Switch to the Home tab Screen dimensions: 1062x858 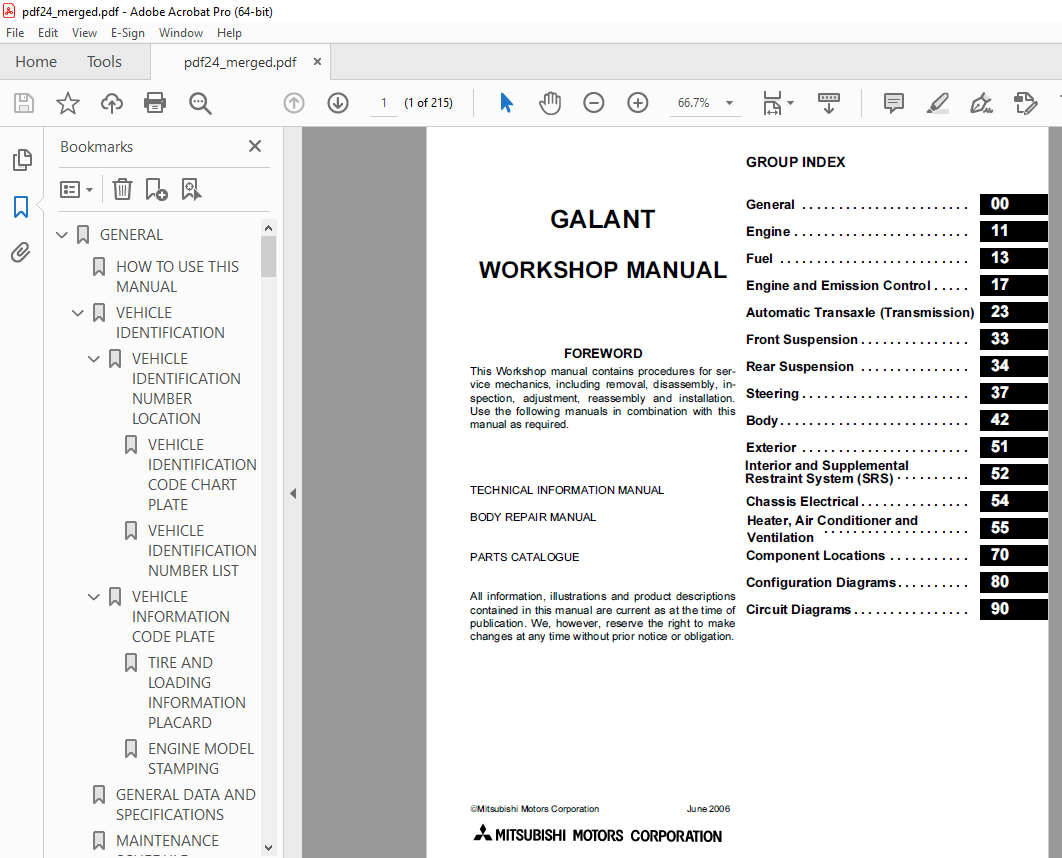(36, 62)
